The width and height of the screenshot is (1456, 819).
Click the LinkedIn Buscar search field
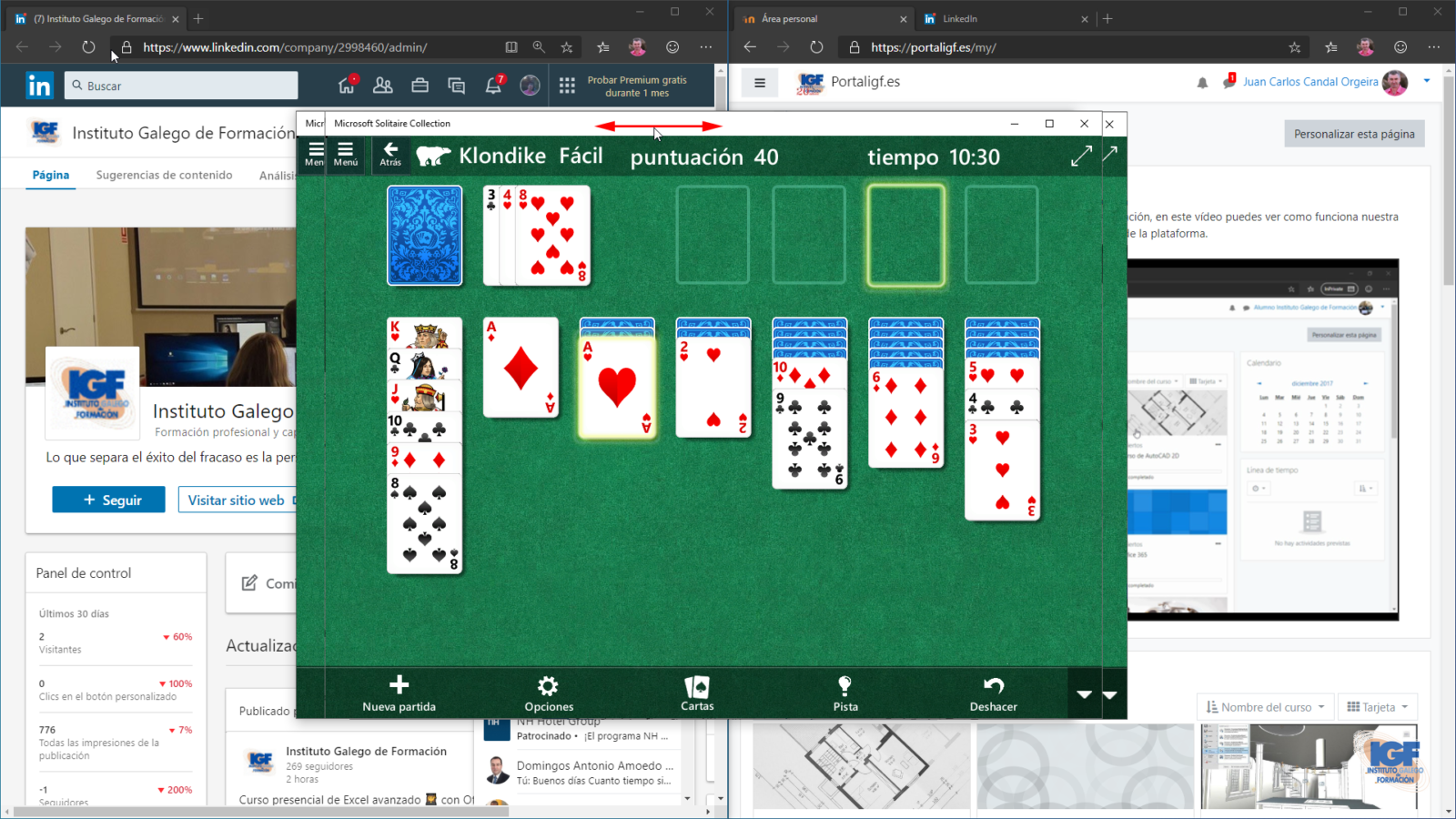[182, 86]
